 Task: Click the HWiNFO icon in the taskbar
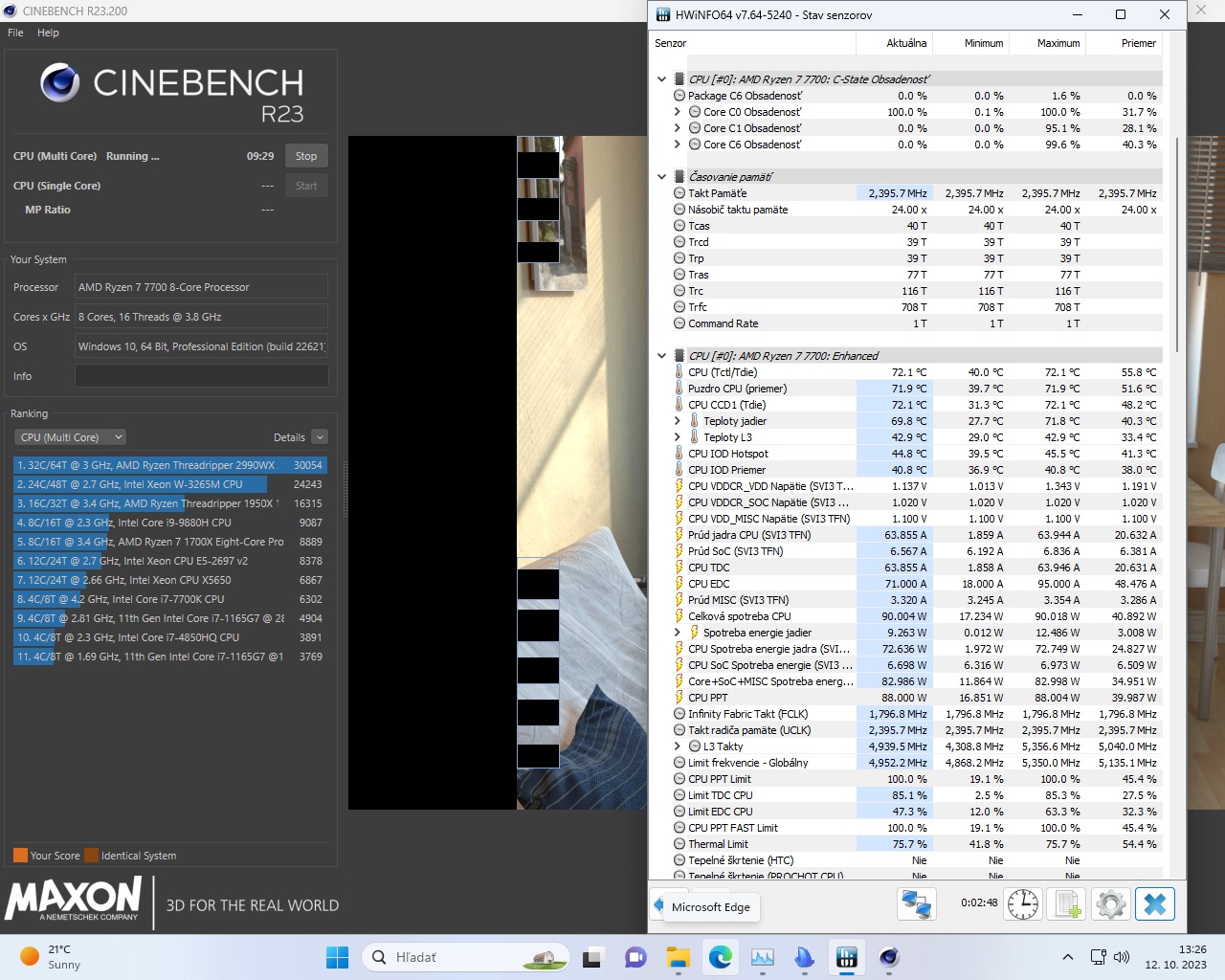(847, 957)
